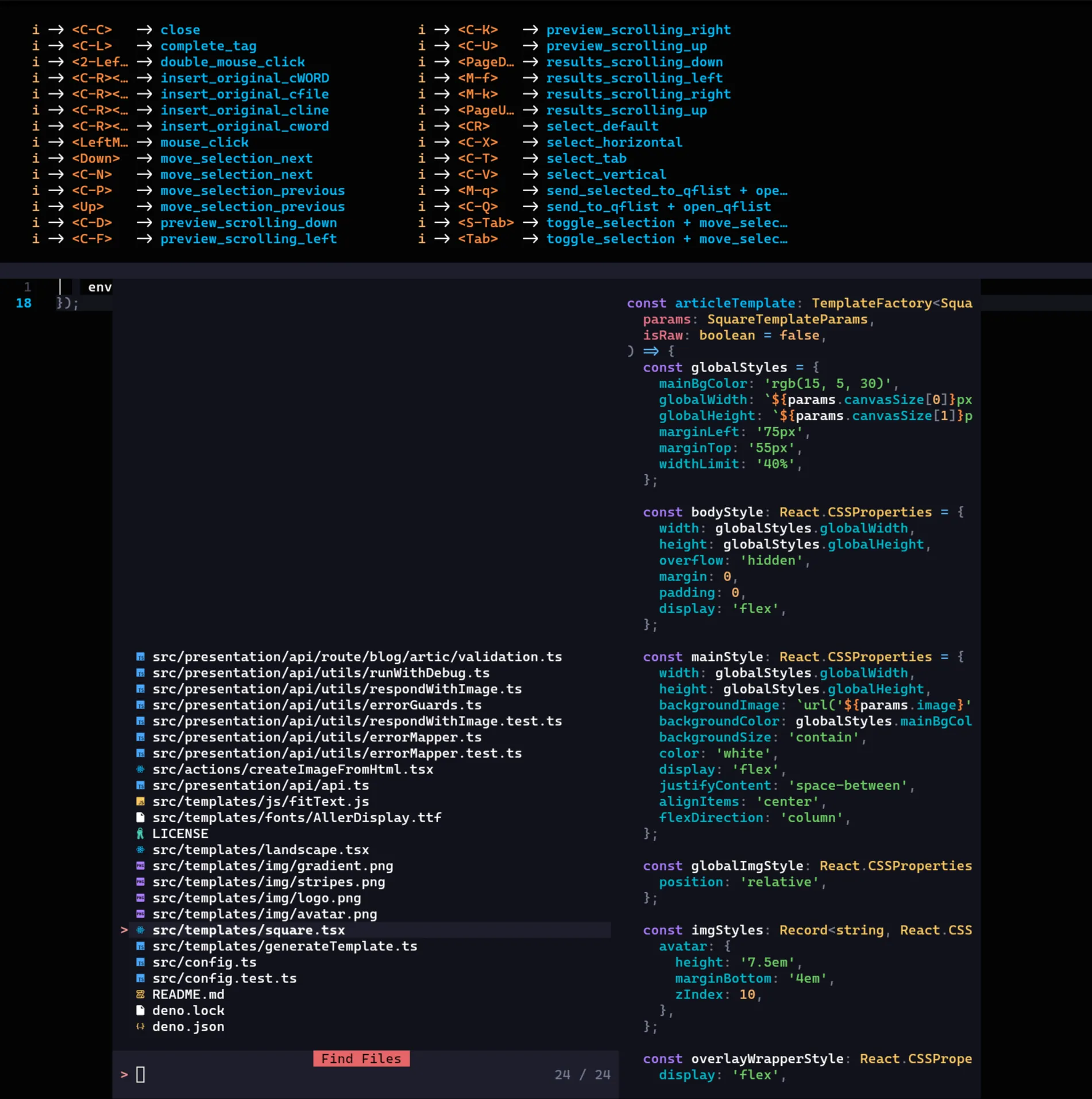Click select_horizontal mapping entry
1092x1099 pixels.
tap(614, 142)
